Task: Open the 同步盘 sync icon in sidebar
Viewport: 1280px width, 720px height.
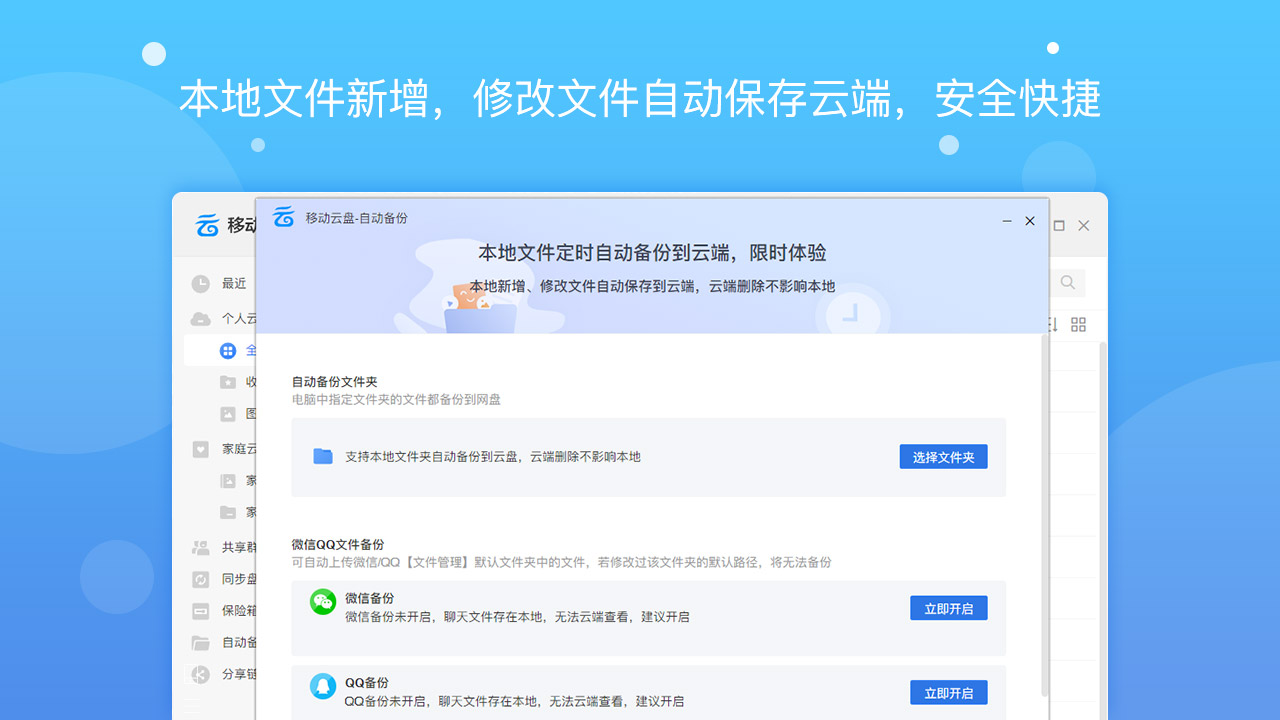Action: point(201,579)
